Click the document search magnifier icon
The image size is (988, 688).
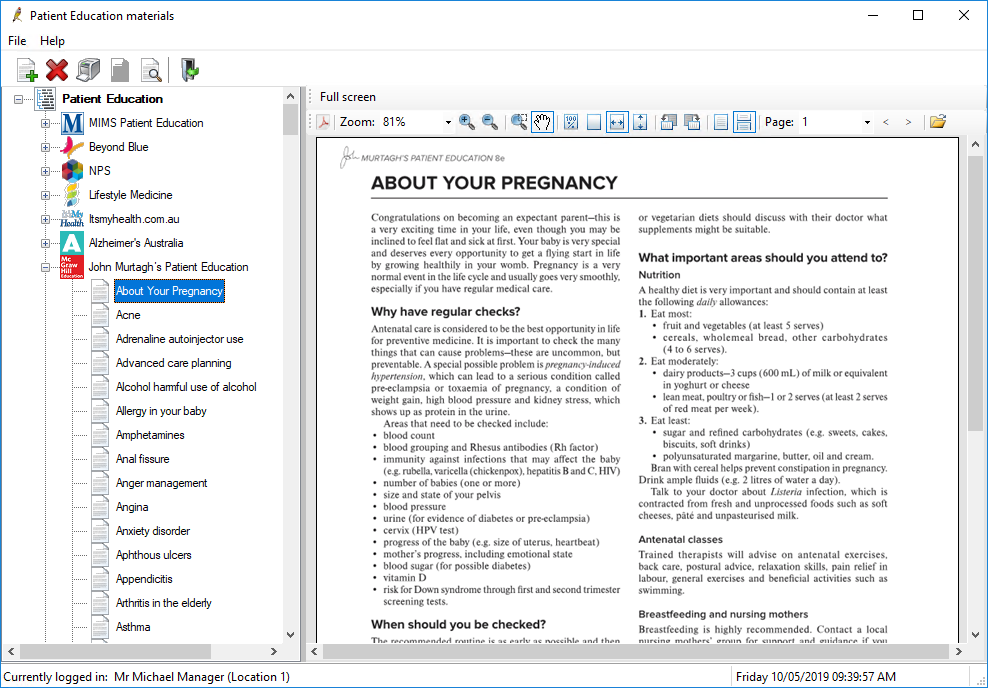point(151,70)
